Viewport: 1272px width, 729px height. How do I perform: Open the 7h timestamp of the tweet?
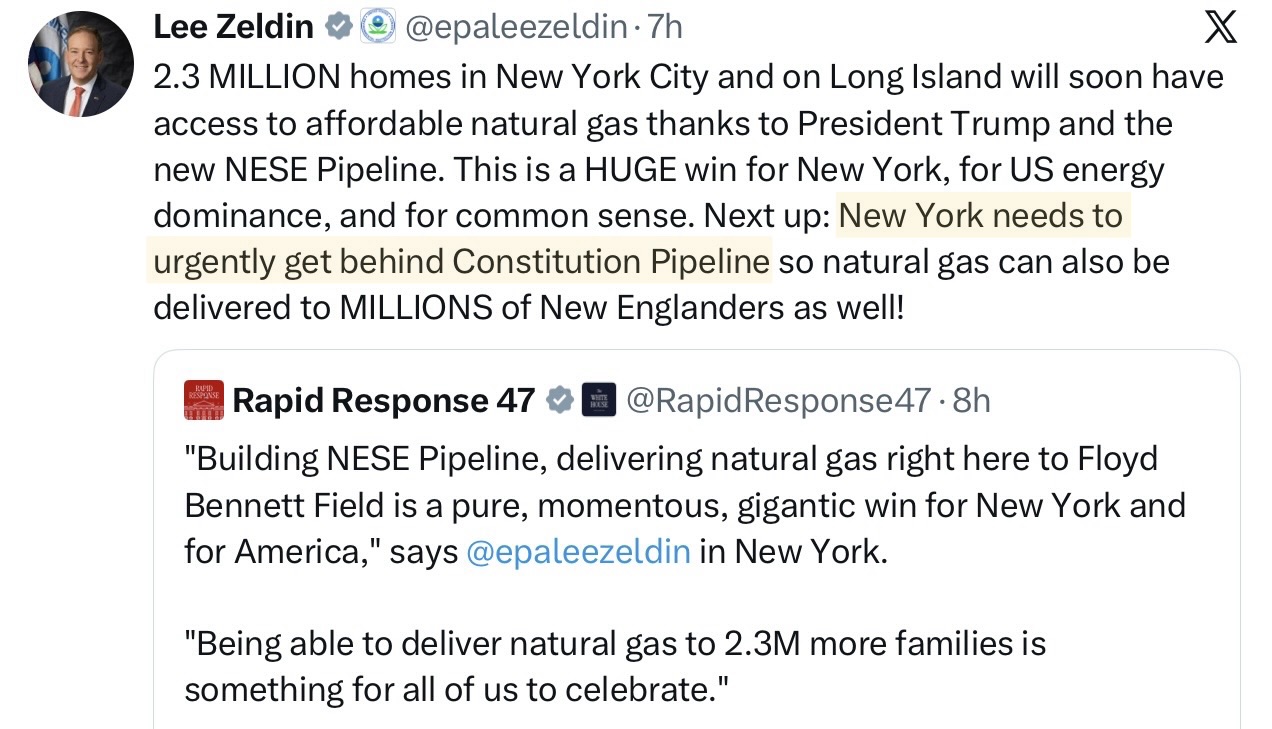point(665,27)
